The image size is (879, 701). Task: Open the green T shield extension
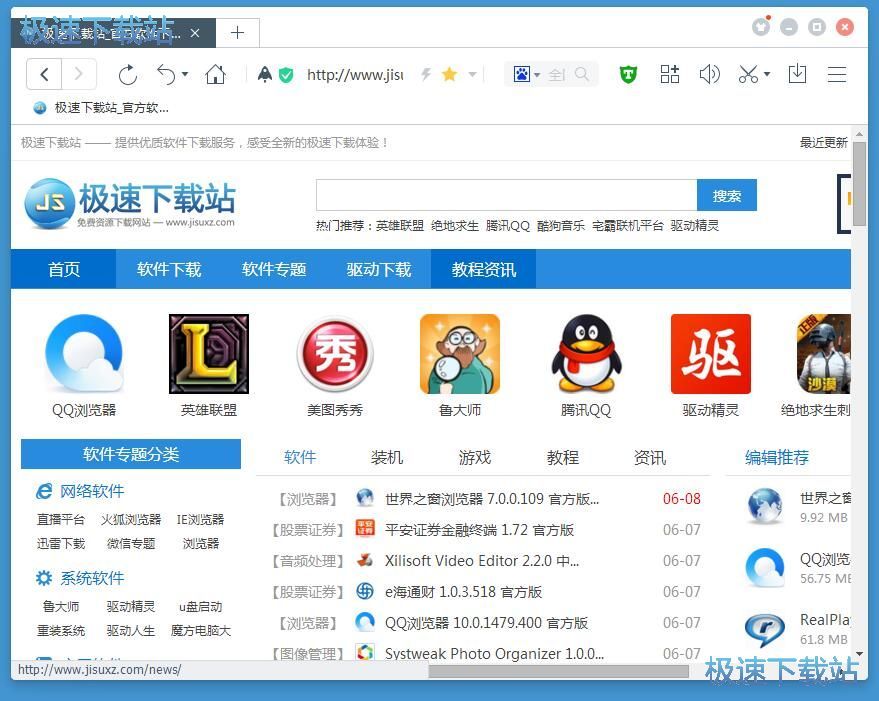(628, 74)
